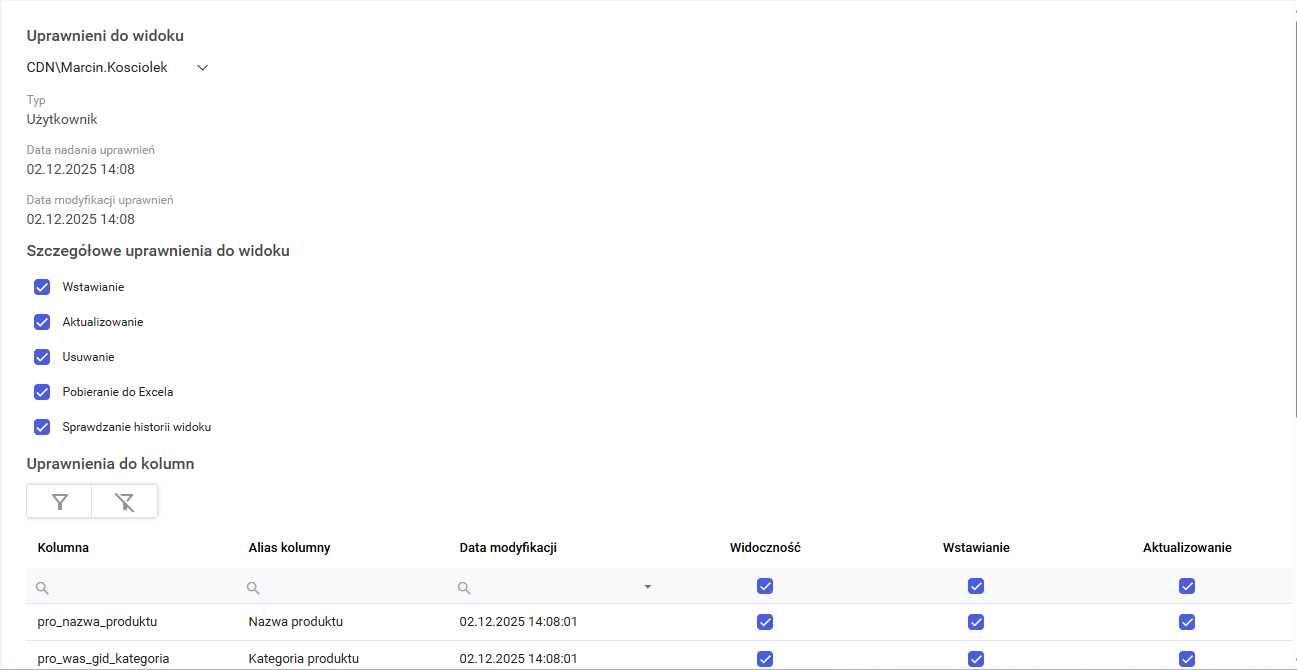This screenshot has height=670, width=1297.
Task: Click search icon in Data modyfikacji filter
Action: (x=465, y=588)
